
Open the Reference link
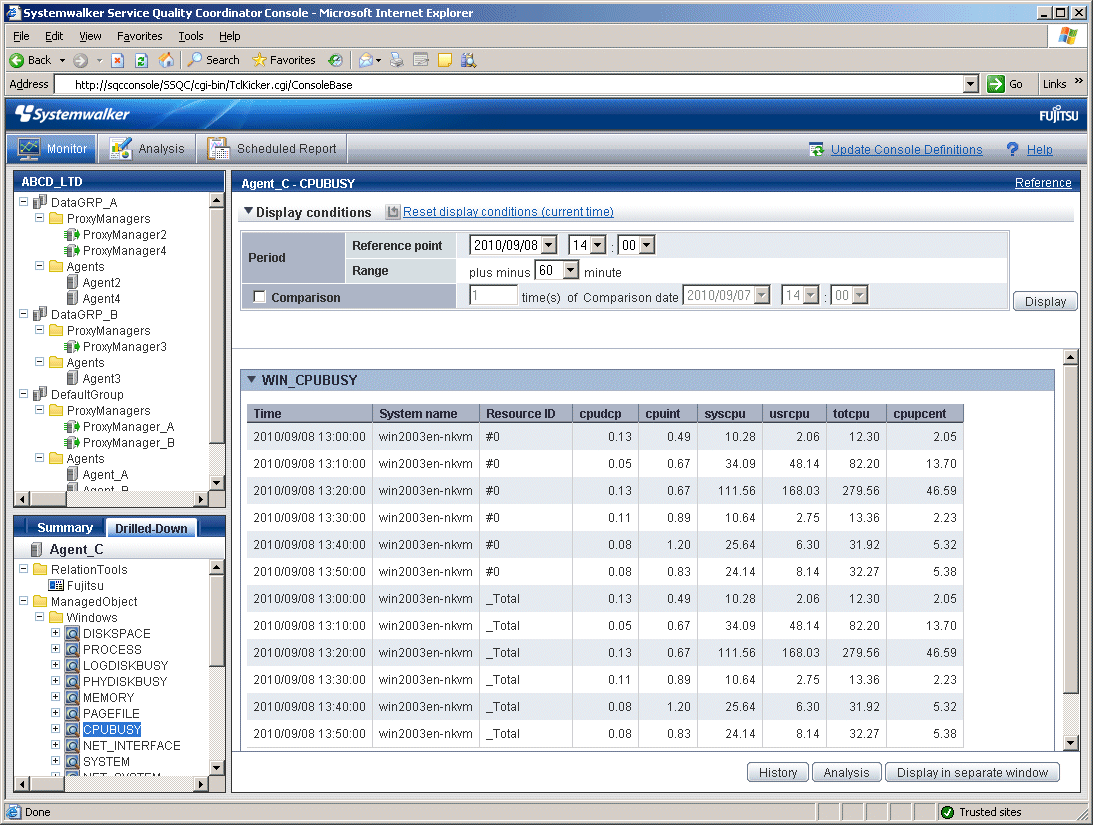click(x=1043, y=183)
